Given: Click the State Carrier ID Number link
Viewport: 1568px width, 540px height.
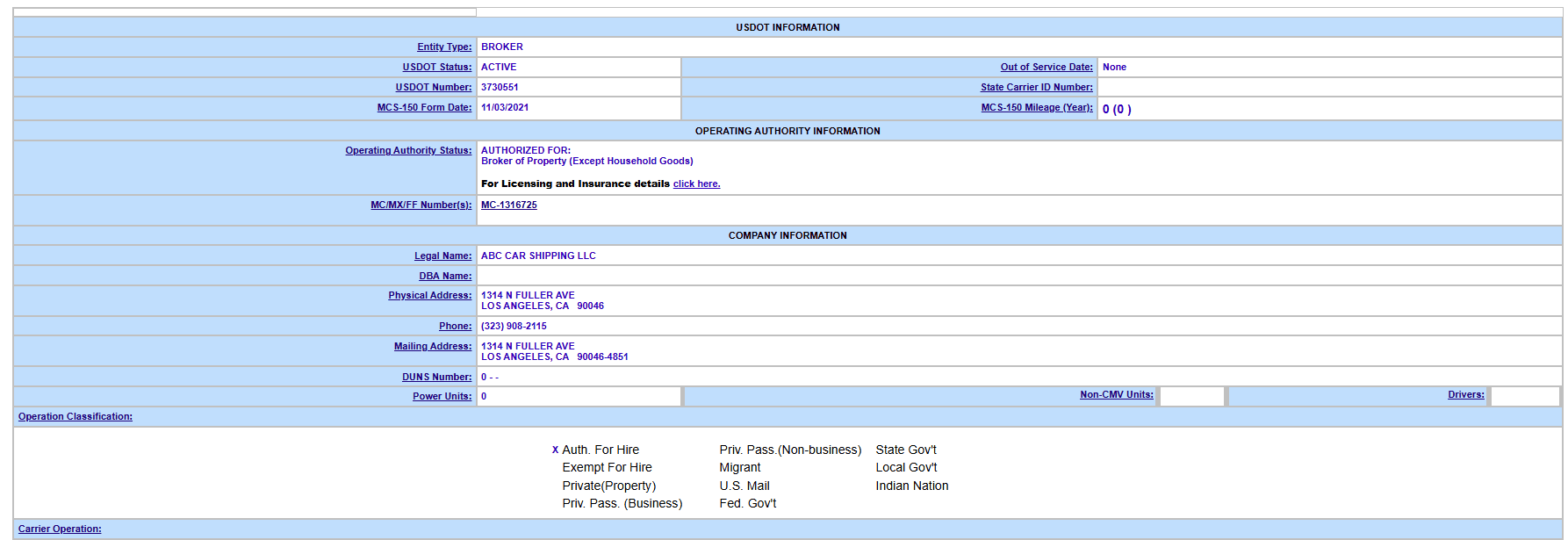Looking at the screenshot, I should [1037, 88].
